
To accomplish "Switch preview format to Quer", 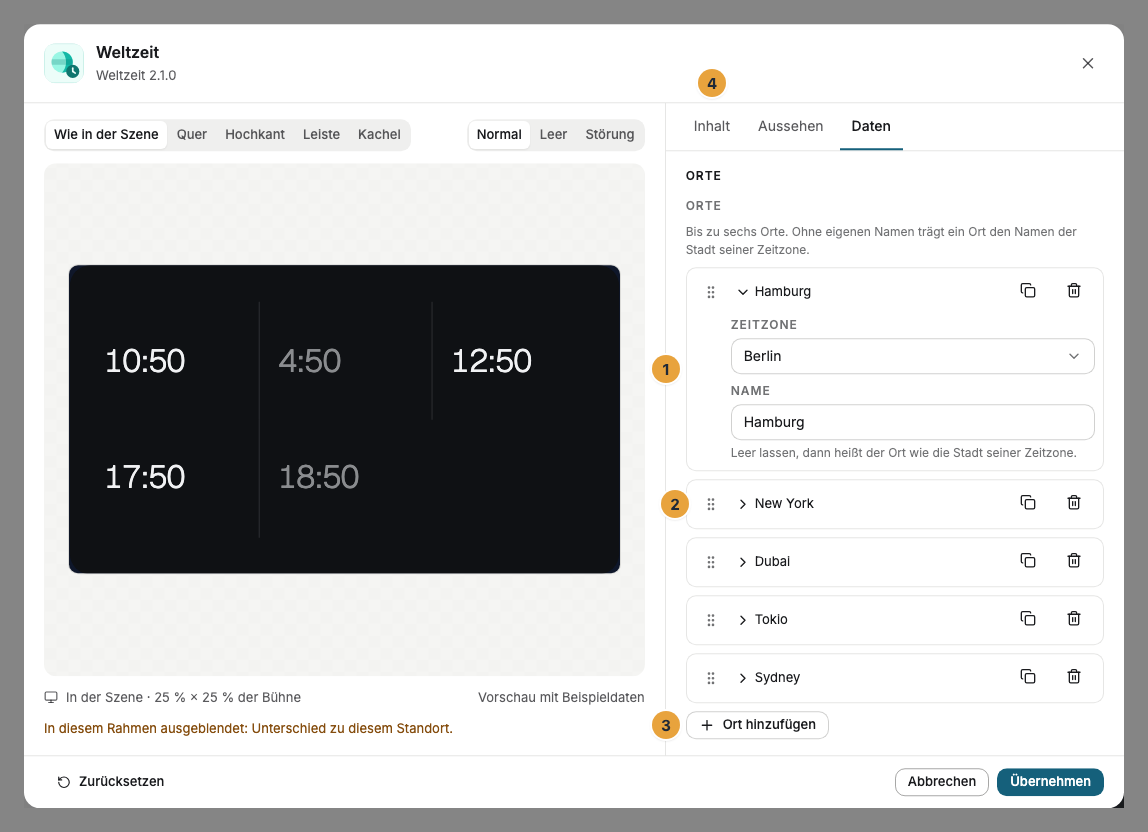I will coord(192,135).
